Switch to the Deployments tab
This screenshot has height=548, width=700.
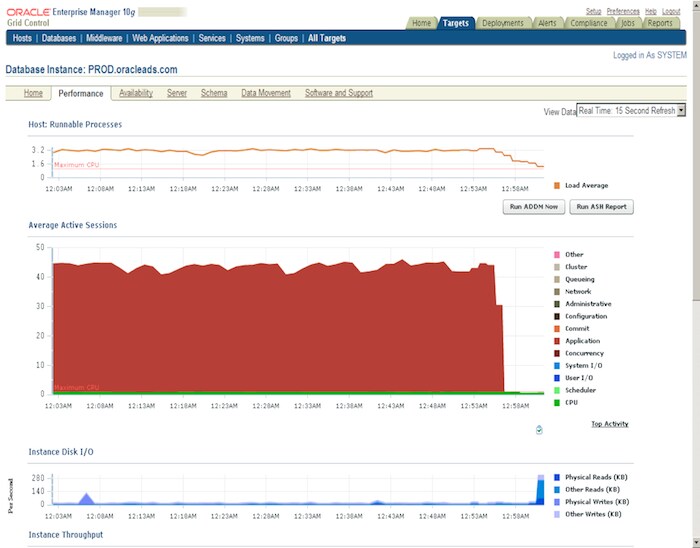pos(503,23)
